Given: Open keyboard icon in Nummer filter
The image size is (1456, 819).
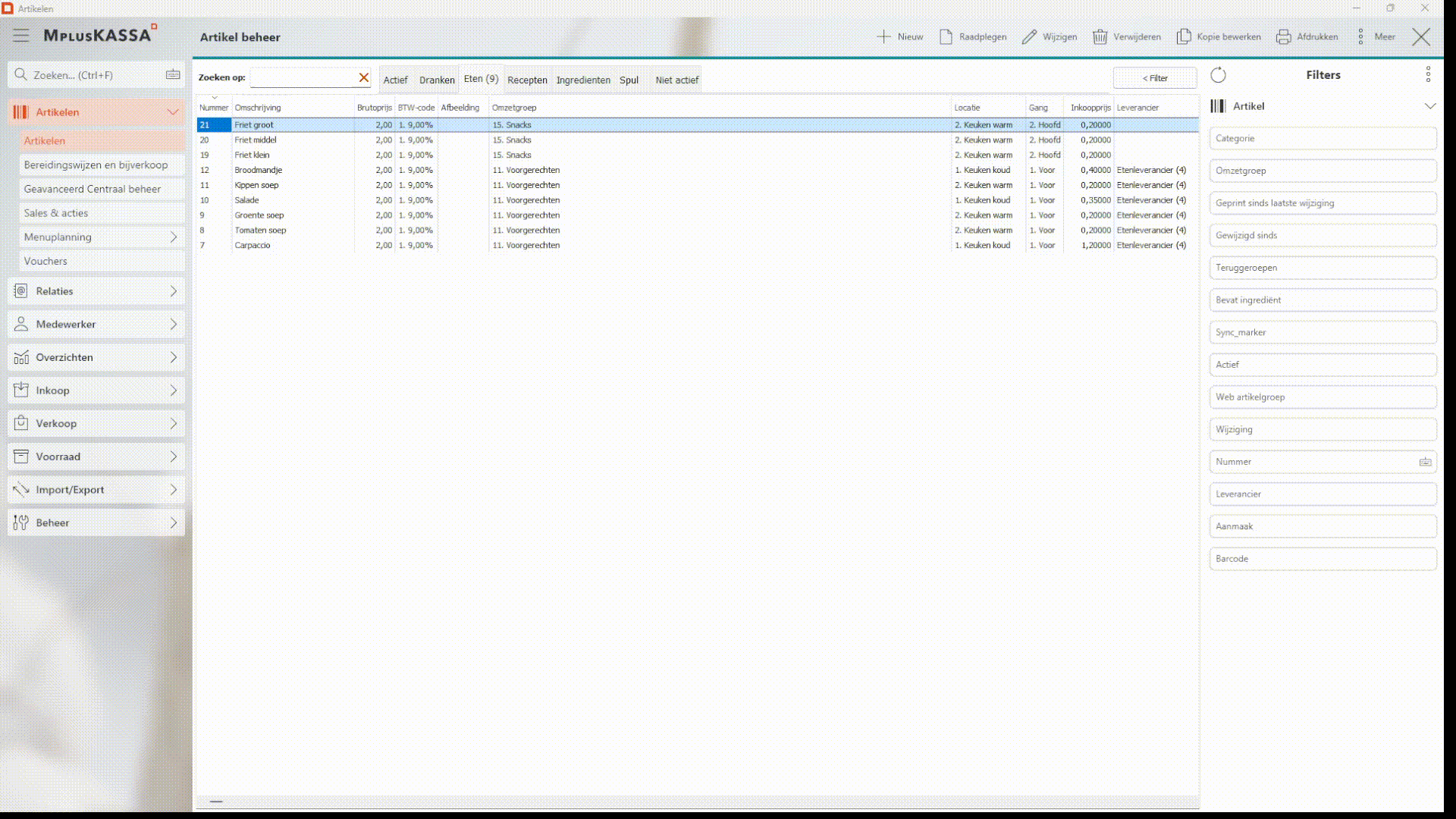Looking at the screenshot, I should [1425, 462].
